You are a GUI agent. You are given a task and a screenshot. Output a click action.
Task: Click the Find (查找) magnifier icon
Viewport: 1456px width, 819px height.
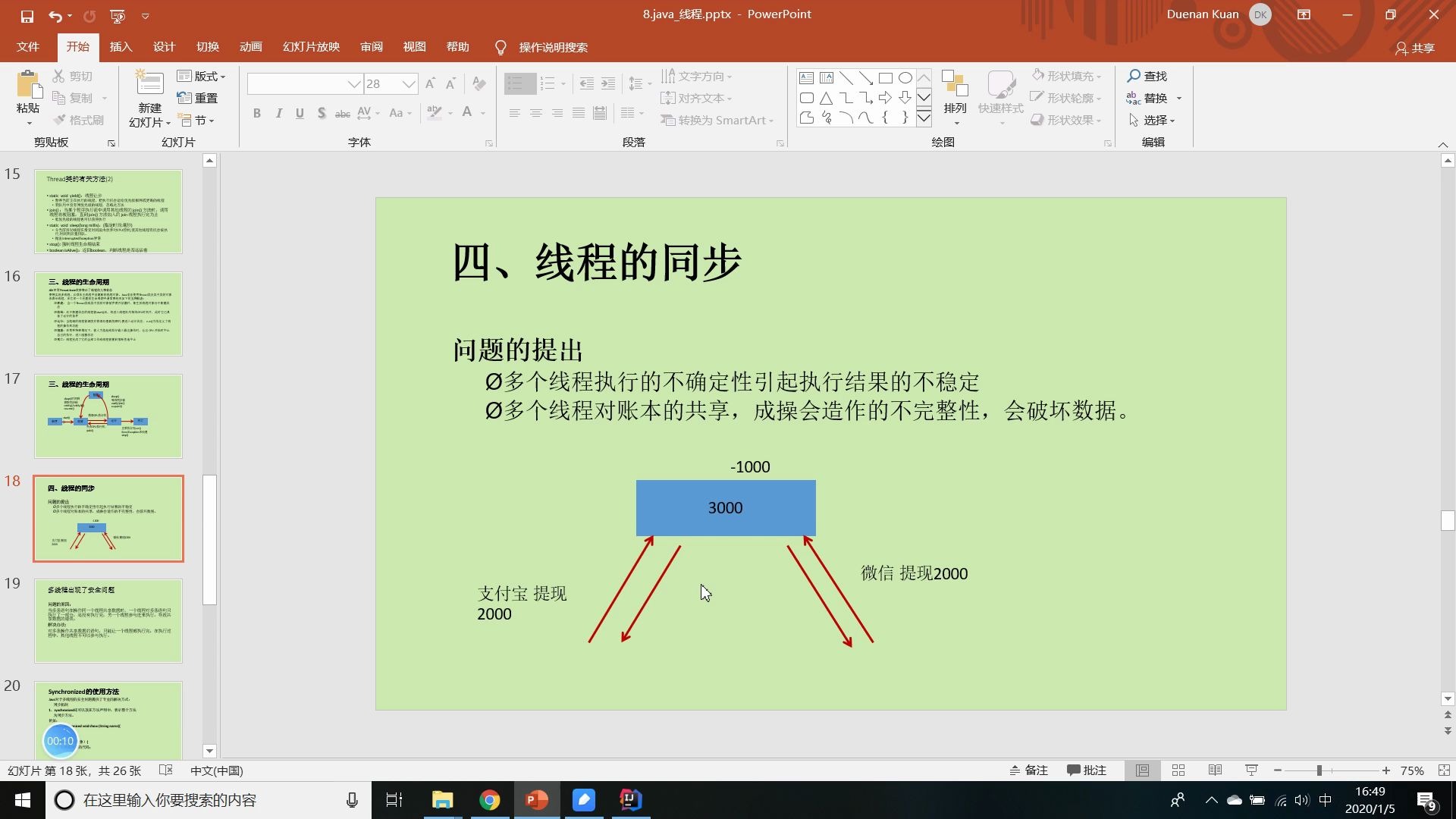click(1134, 76)
